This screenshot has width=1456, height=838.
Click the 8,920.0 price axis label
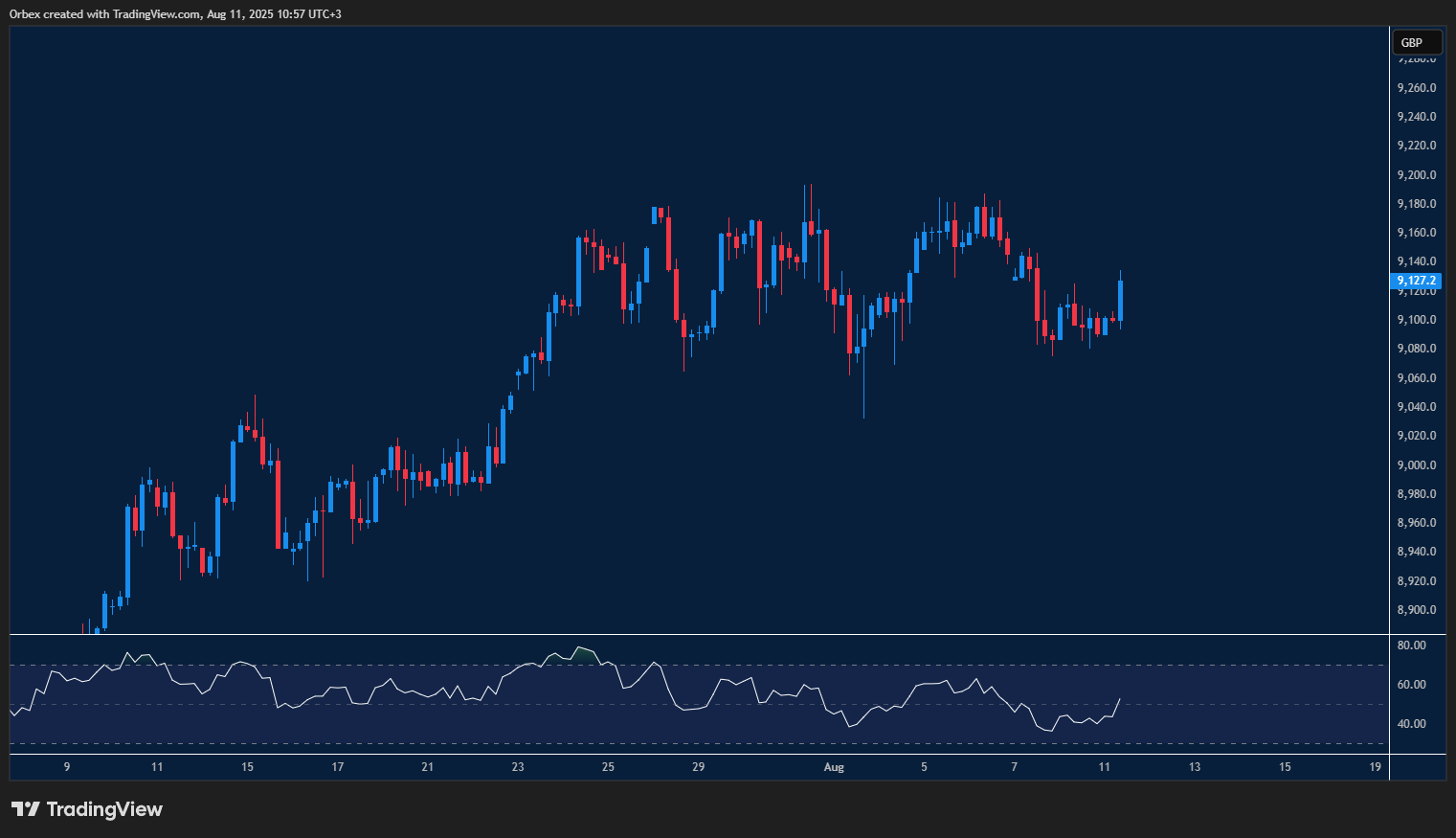click(x=1417, y=581)
